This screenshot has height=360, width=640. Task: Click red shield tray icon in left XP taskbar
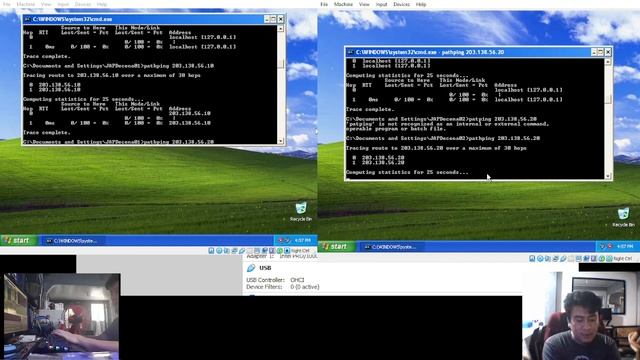(x=280, y=240)
